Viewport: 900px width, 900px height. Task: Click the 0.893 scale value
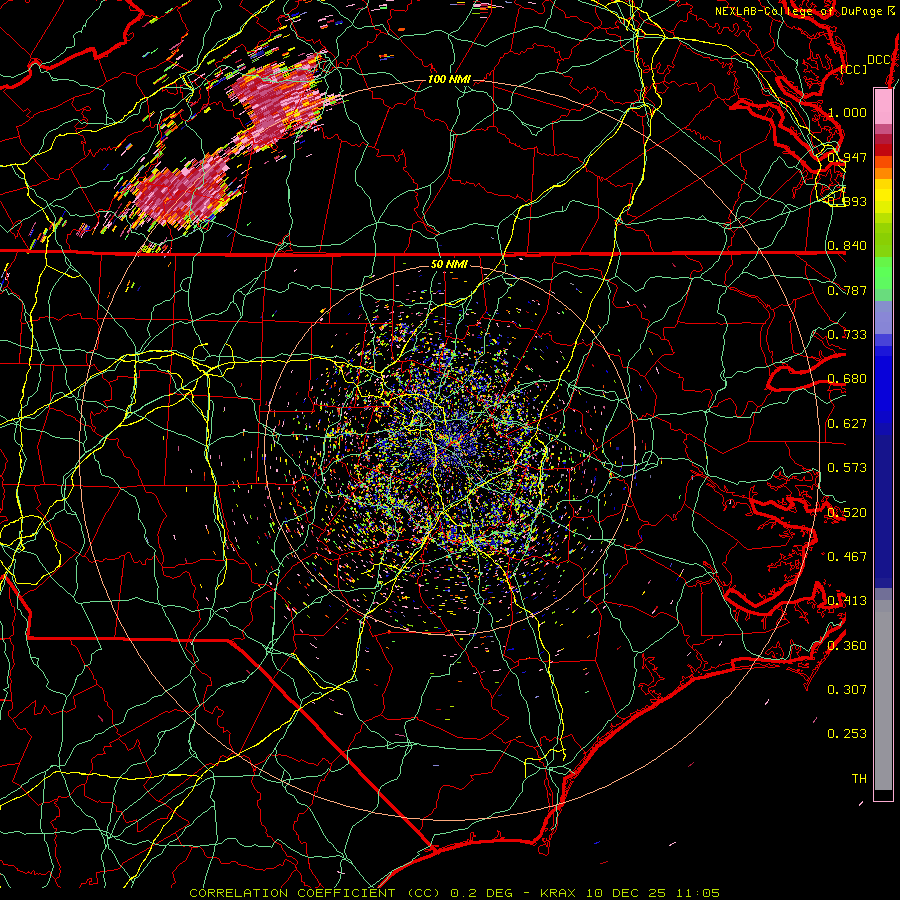pyautogui.click(x=847, y=201)
